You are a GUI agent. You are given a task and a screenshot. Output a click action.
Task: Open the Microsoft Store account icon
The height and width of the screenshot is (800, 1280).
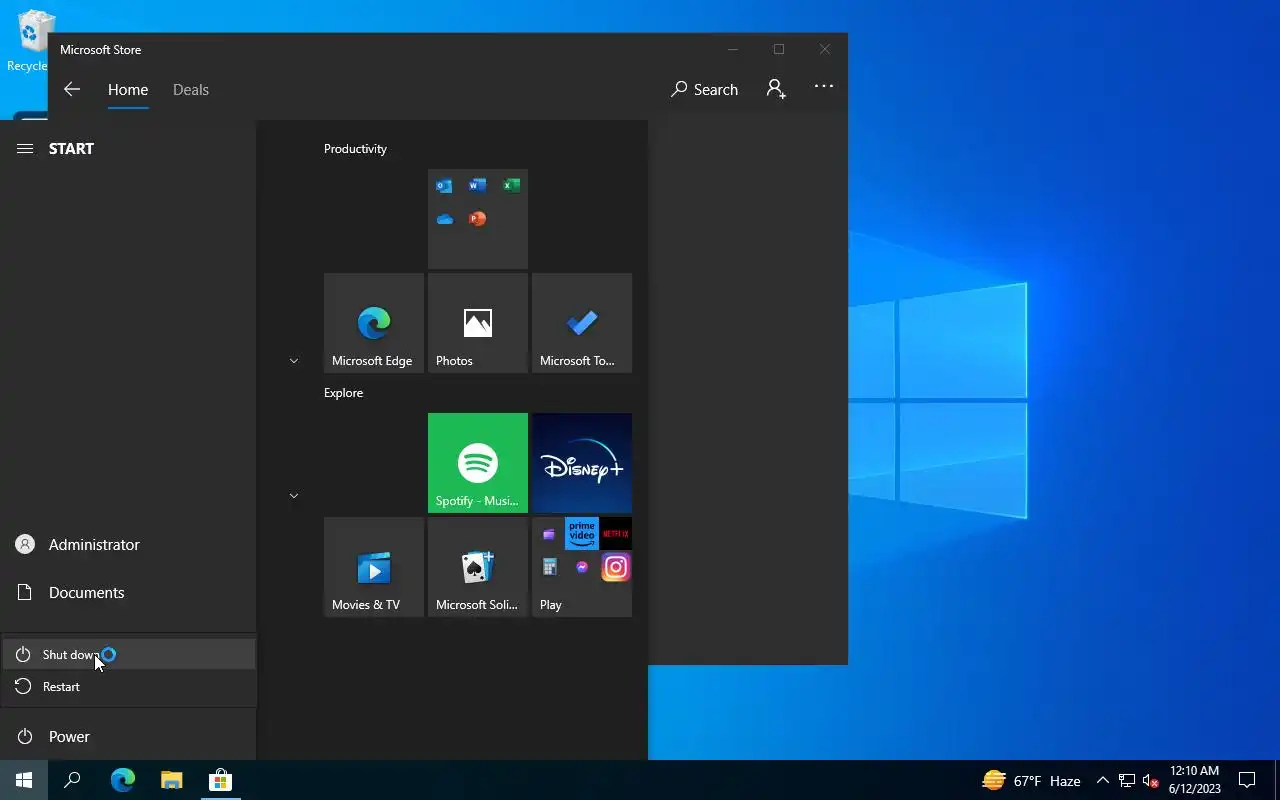[776, 89]
